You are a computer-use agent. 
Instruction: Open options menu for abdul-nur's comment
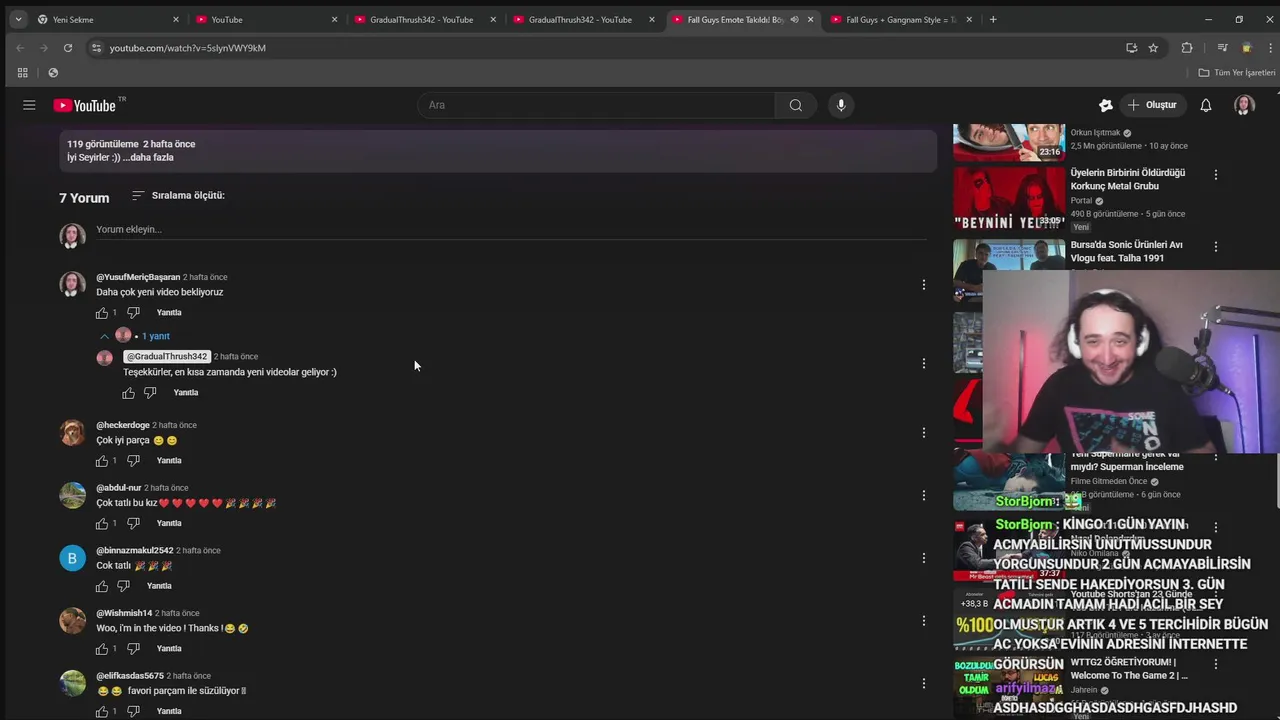(x=924, y=495)
